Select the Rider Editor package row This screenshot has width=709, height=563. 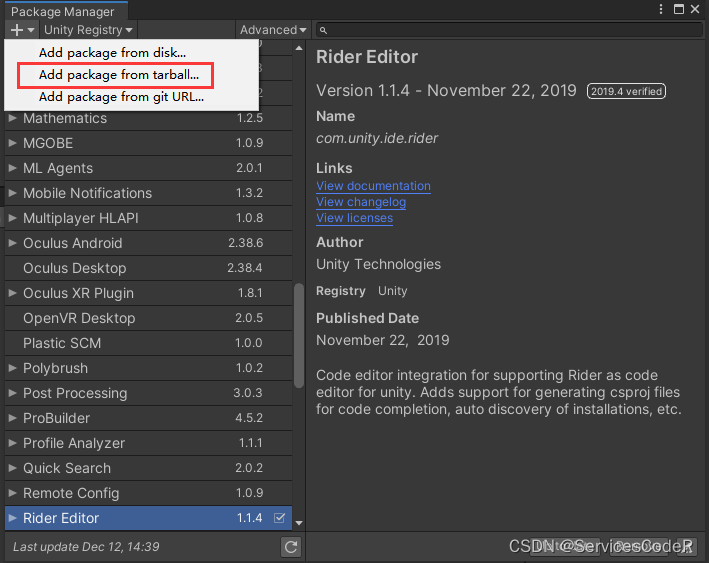(x=148, y=518)
